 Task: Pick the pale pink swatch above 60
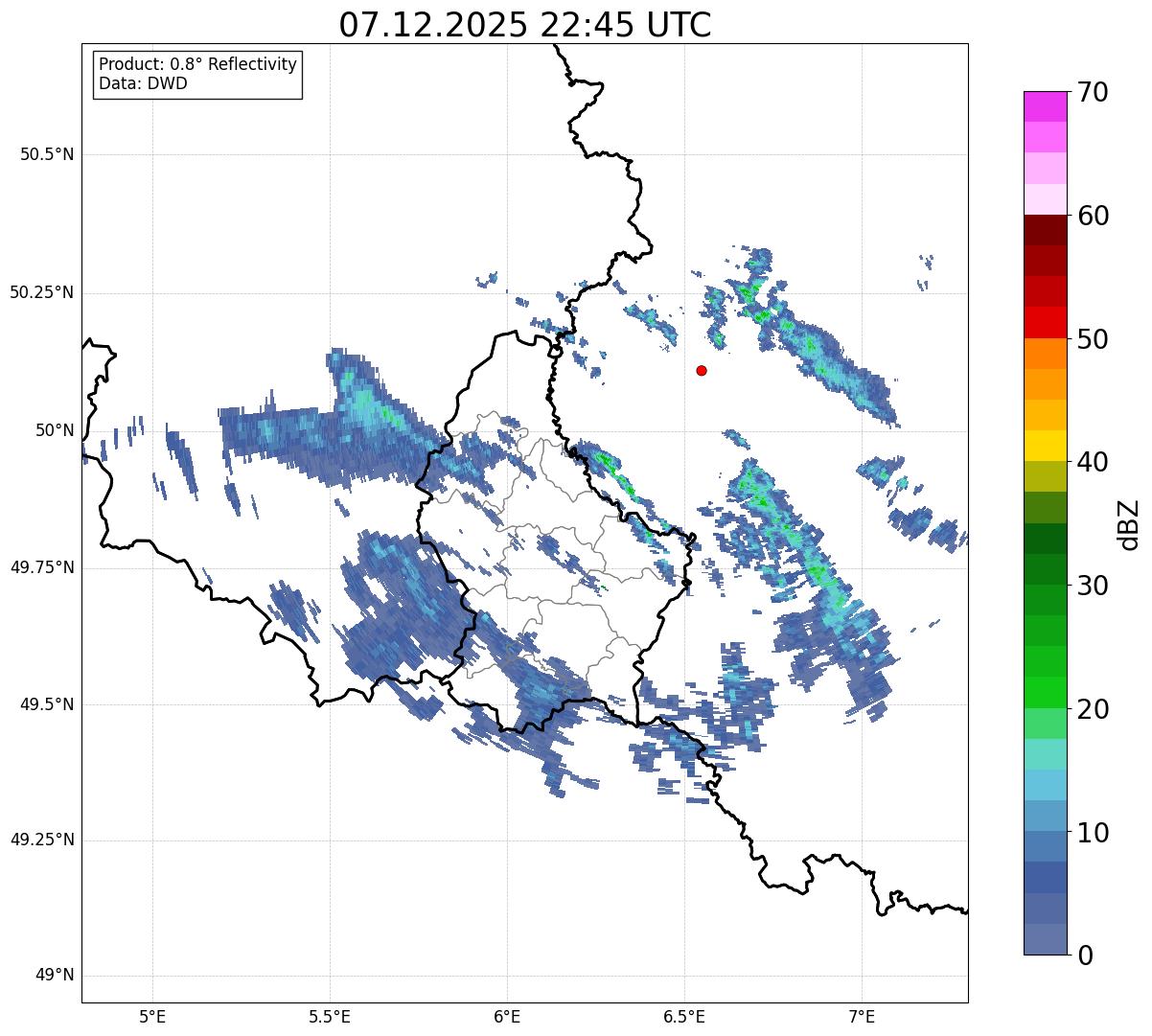pos(1046,199)
